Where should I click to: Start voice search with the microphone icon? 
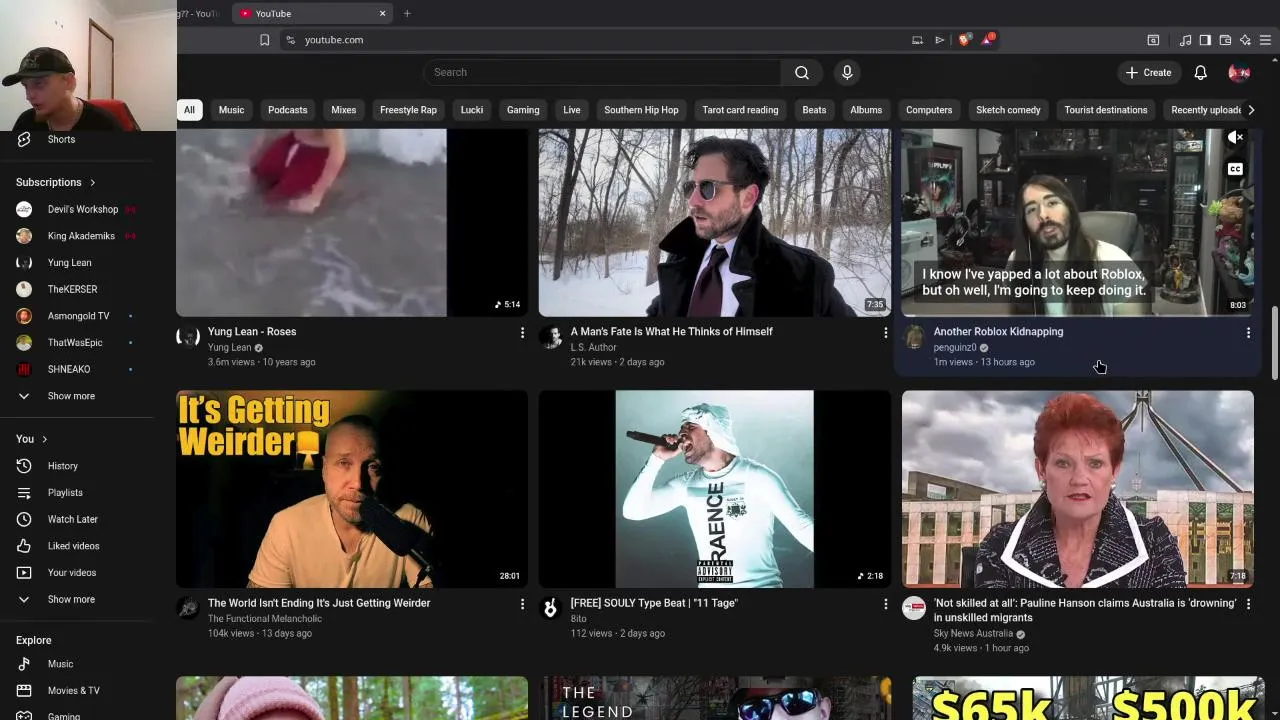pyautogui.click(x=847, y=72)
